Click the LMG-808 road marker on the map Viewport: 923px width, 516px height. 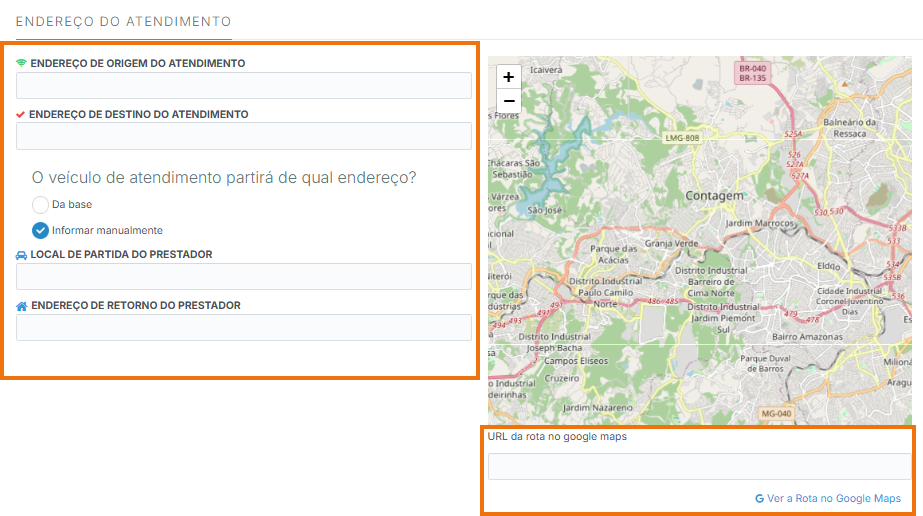click(x=682, y=137)
